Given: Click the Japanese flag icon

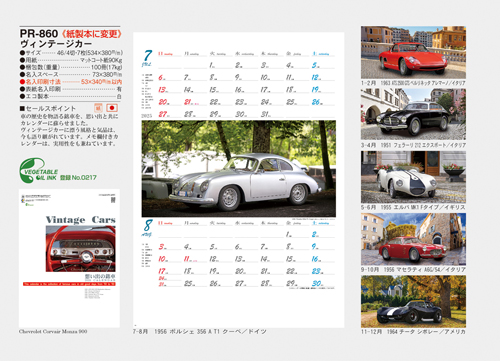Looking at the screenshot, I should coord(112,108).
